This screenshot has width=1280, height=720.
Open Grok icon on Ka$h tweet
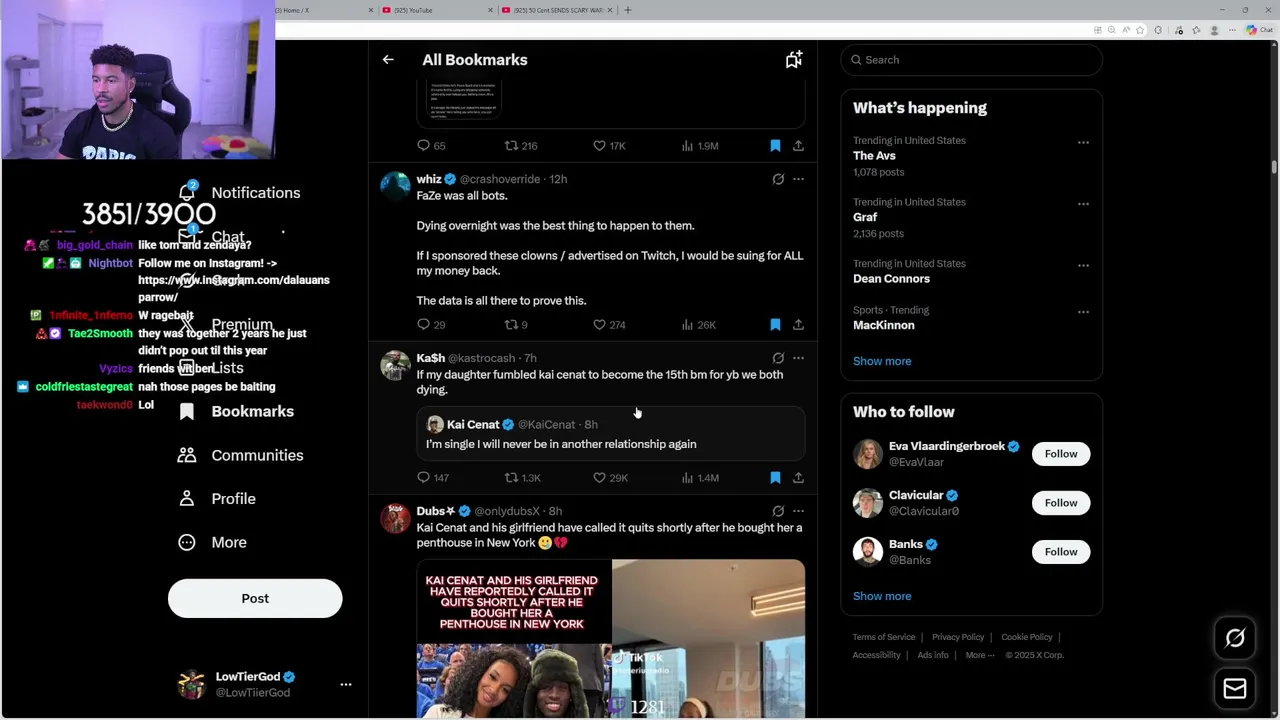778,358
